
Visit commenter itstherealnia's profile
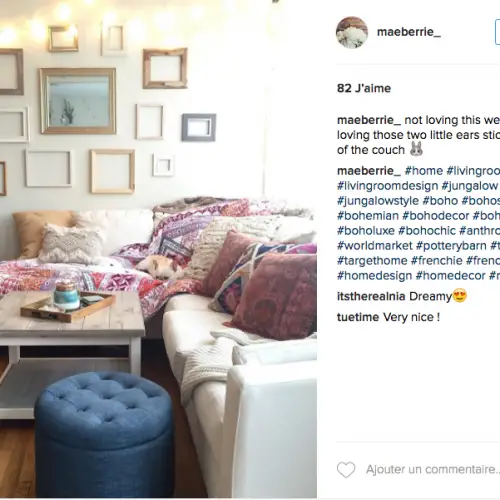(x=371, y=296)
